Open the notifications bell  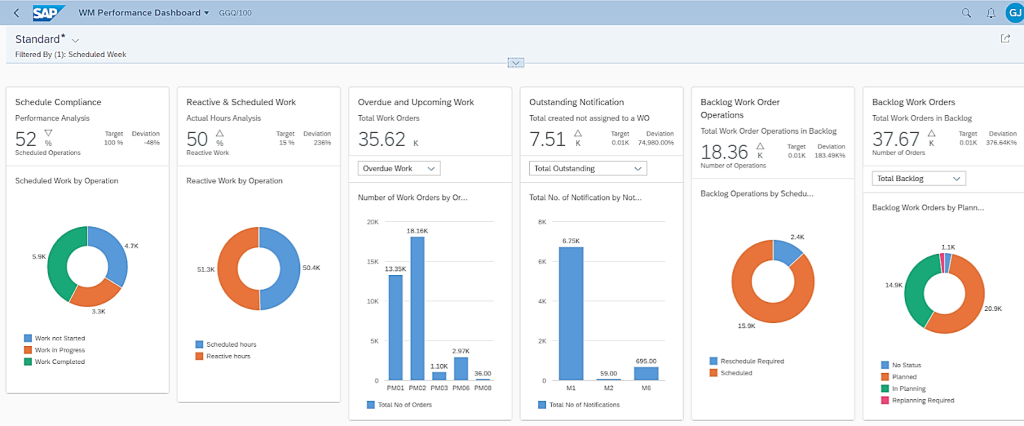[x=990, y=13]
